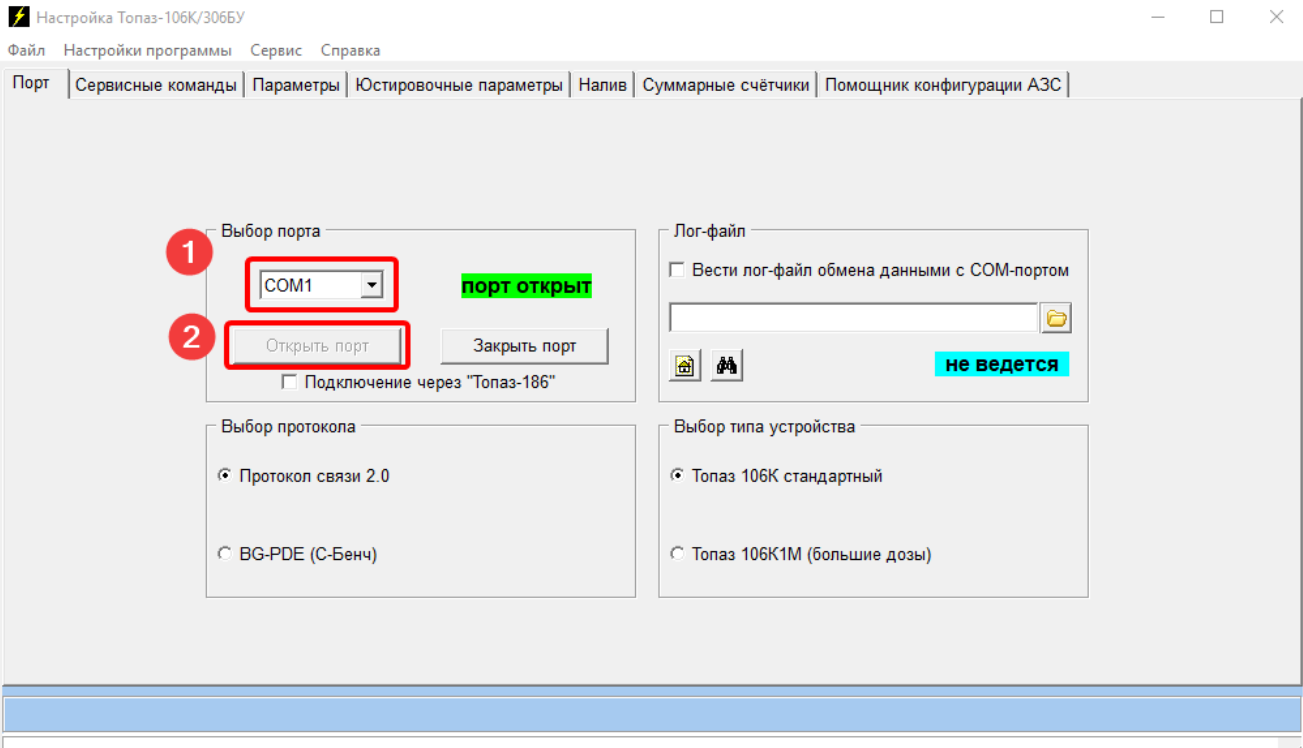Screen dimensions: 1303x748
Task: Open the Настройки программы menu
Action: click(147, 50)
